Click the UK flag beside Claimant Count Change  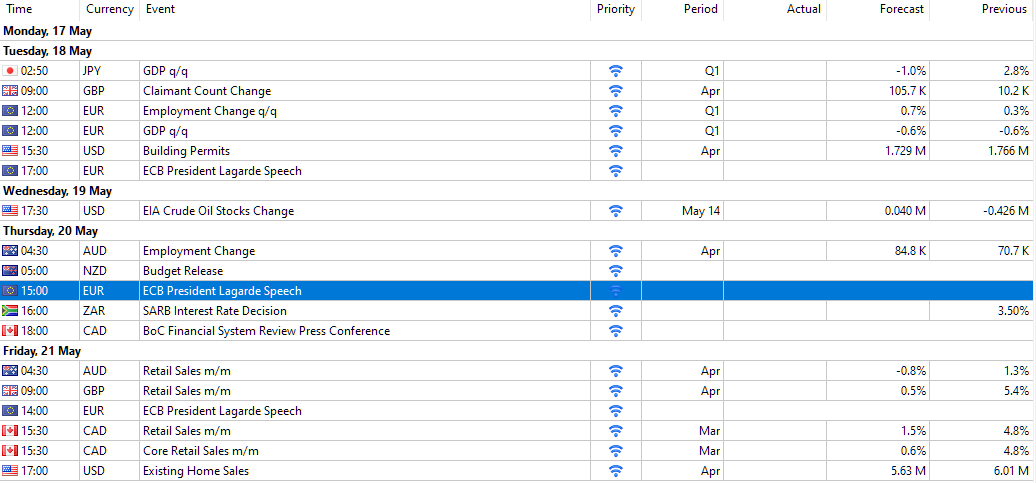pyautogui.click(x=10, y=91)
